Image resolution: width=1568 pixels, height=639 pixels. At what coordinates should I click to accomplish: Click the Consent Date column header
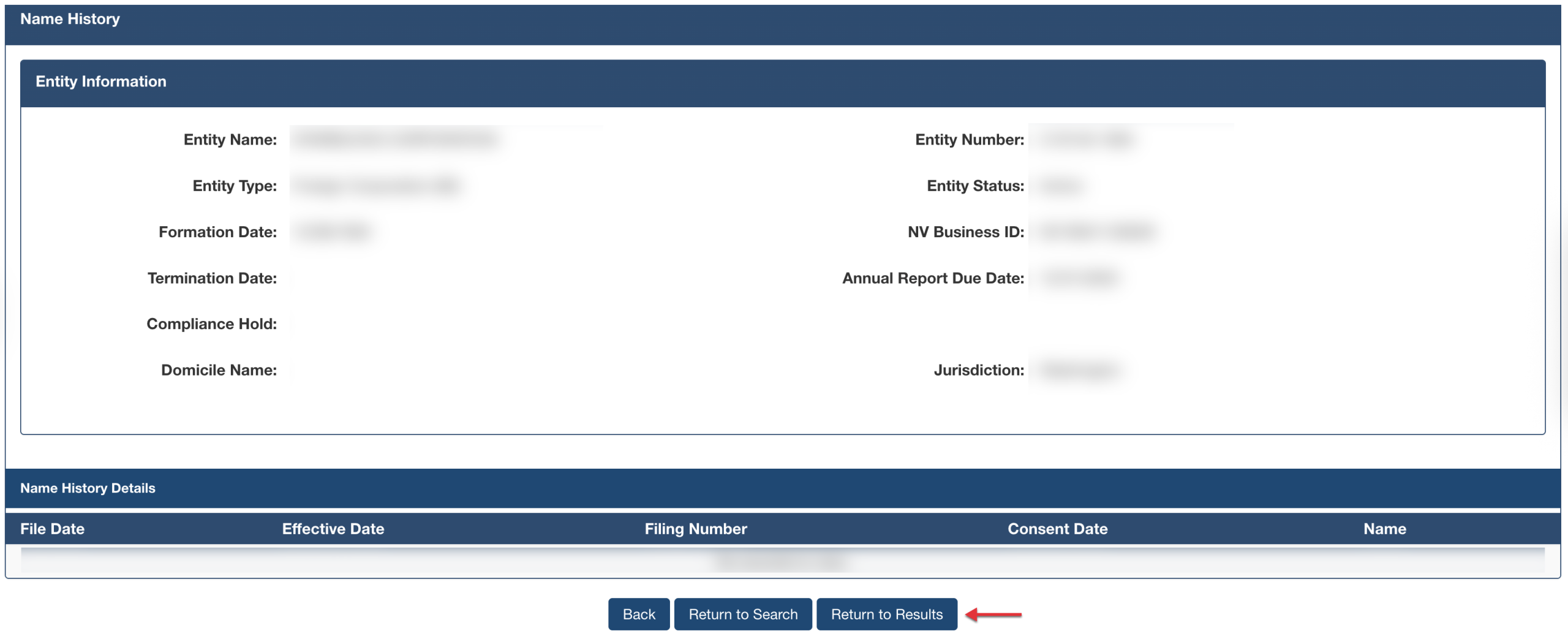click(x=1057, y=529)
